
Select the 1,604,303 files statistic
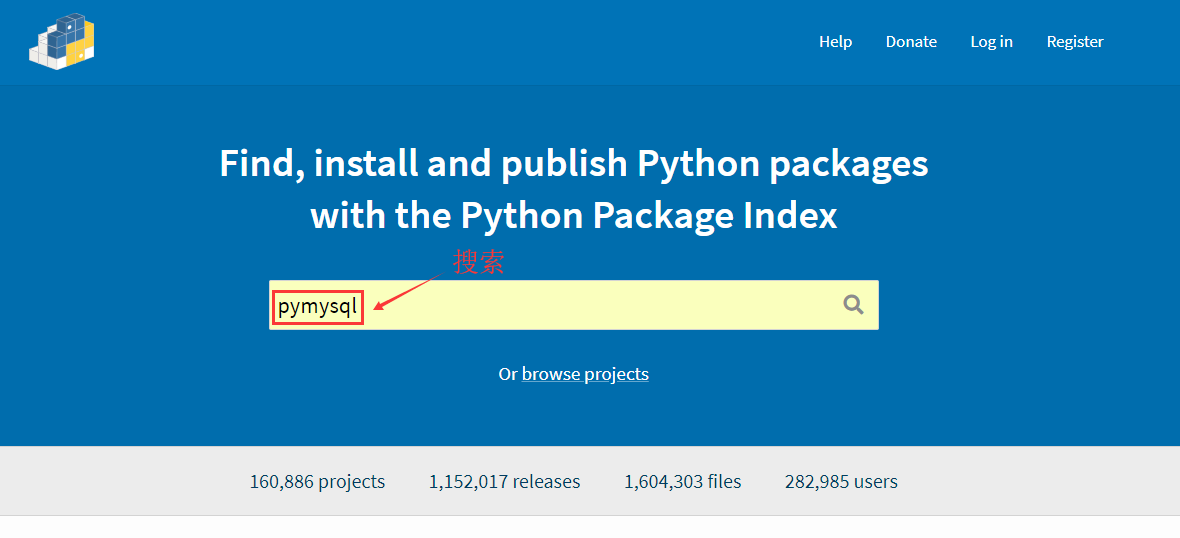tap(682, 482)
